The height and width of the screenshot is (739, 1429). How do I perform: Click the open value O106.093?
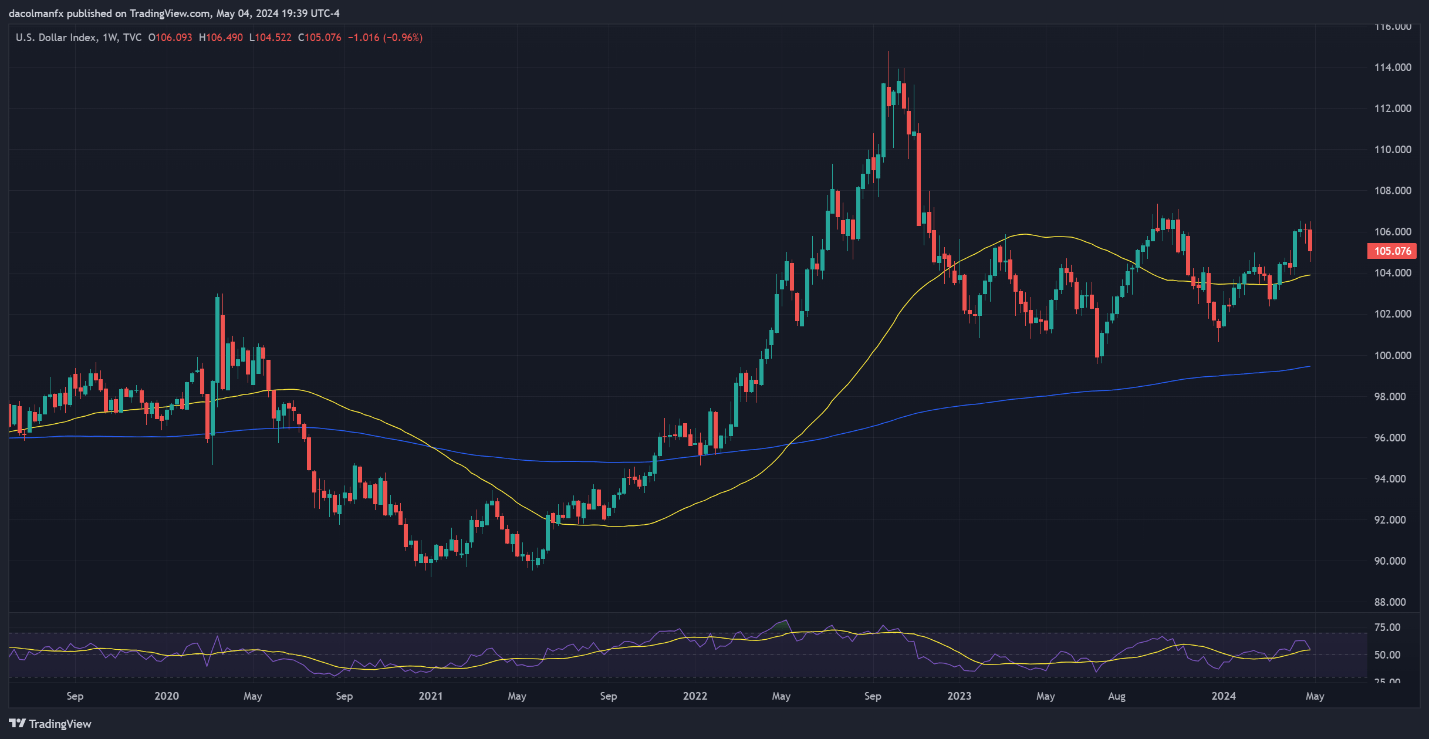coord(171,37)
